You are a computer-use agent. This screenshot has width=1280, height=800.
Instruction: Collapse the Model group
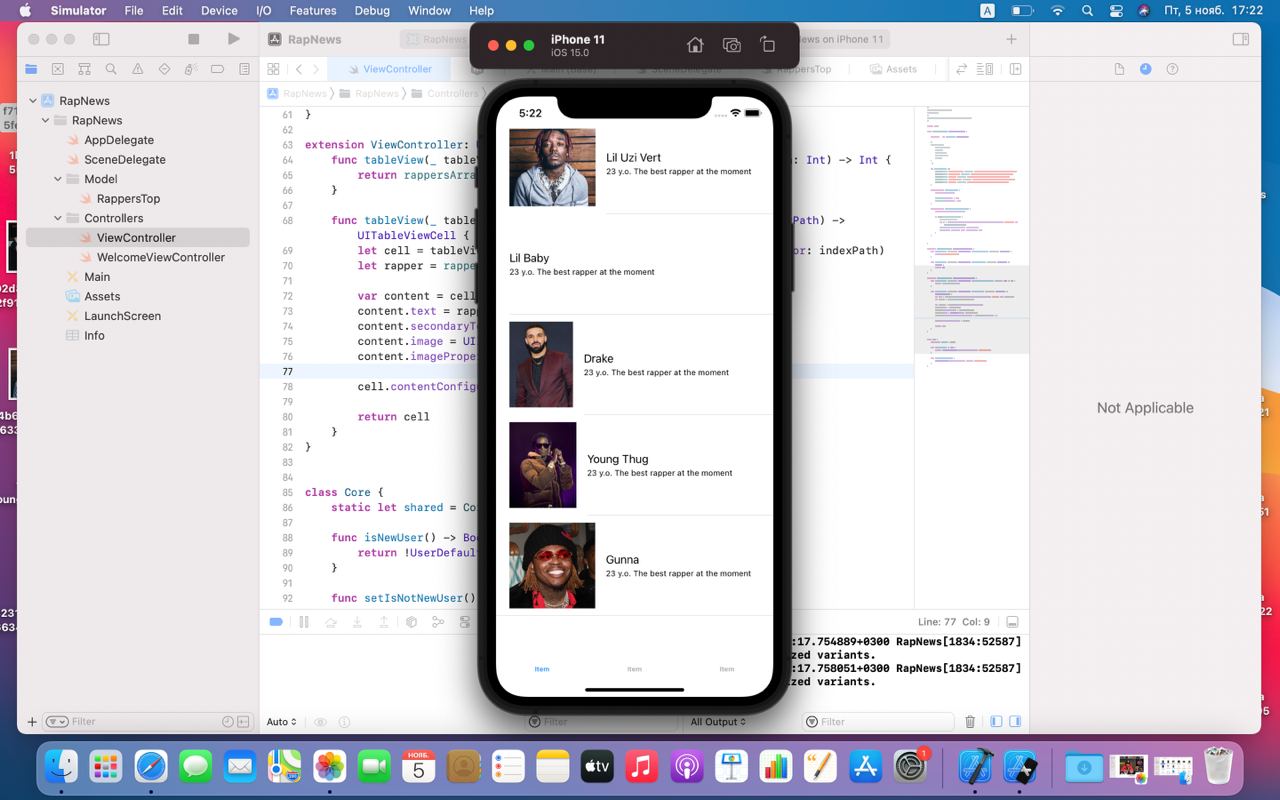(59, 180)
